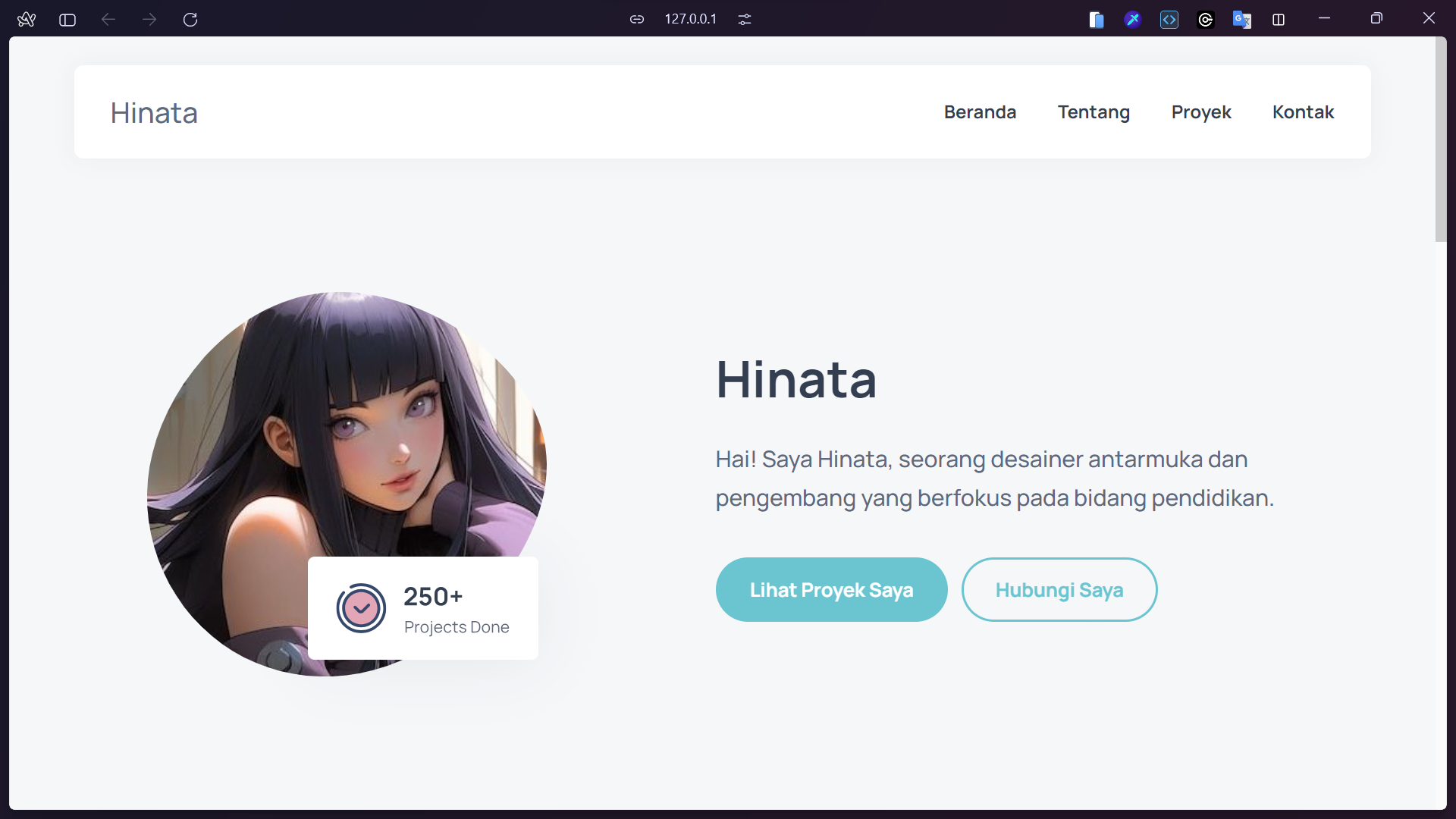Copy the page link icon
The height and width of the screenshot is (819, 1456).
coord(636,19)
